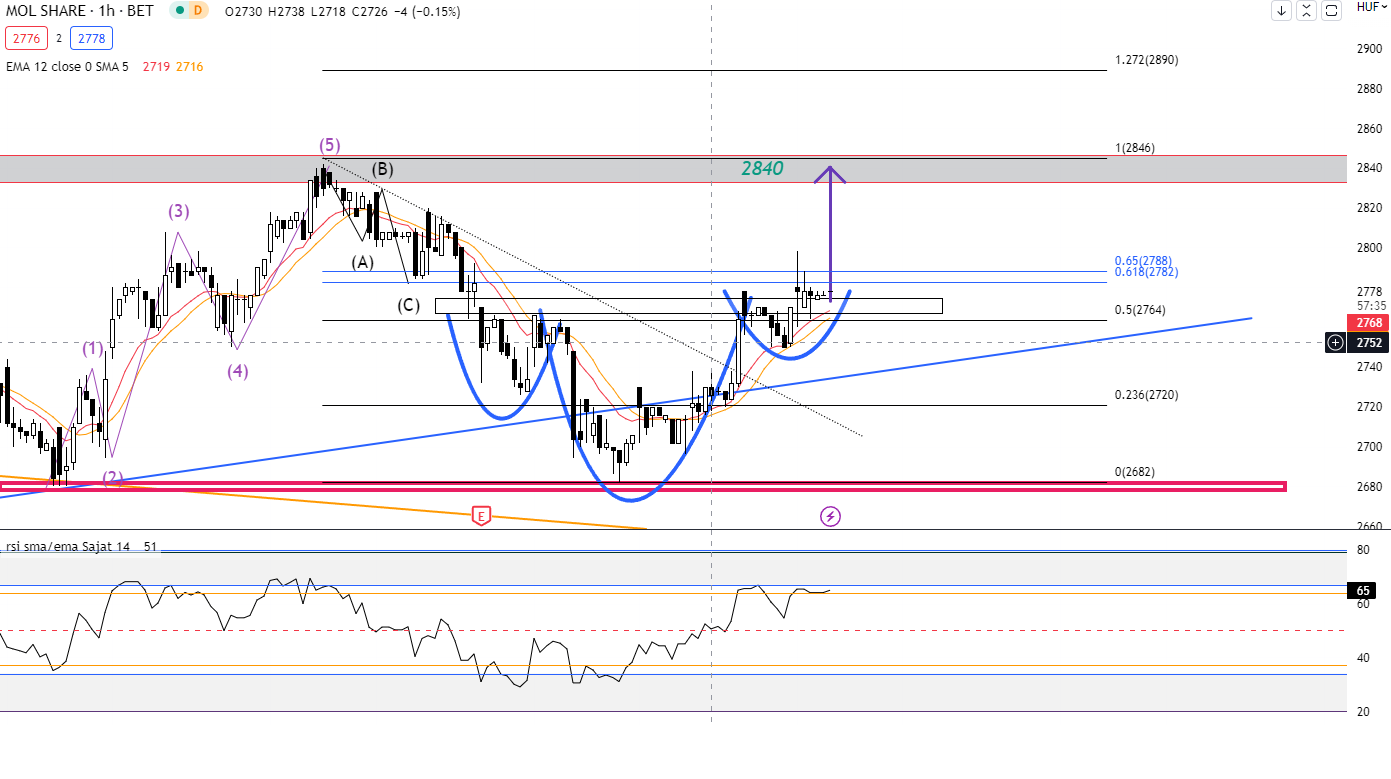1391x779 pixels.
Task: Select the wave (3) label
Action: [178, 212]
